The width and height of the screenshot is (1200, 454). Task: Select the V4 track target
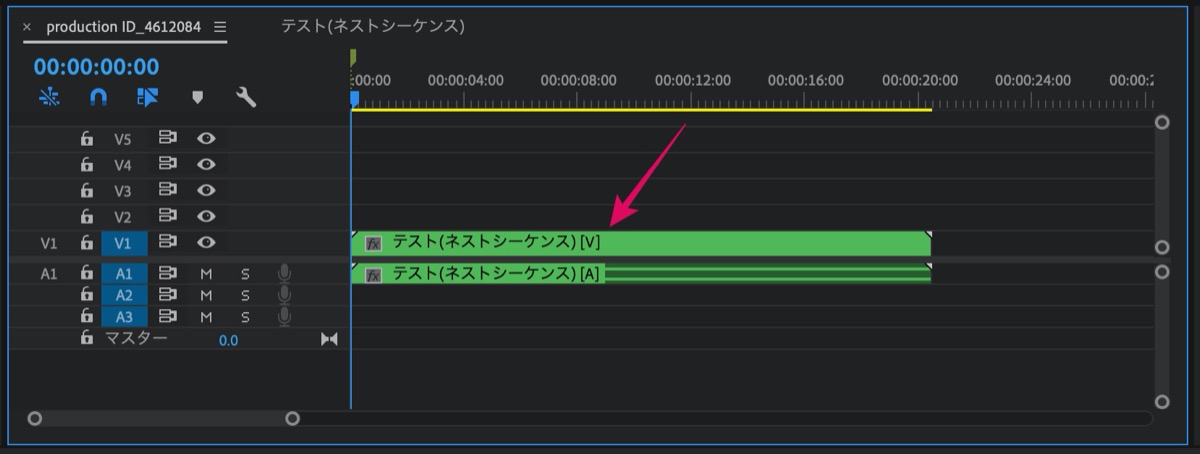(x=123, y=165)
